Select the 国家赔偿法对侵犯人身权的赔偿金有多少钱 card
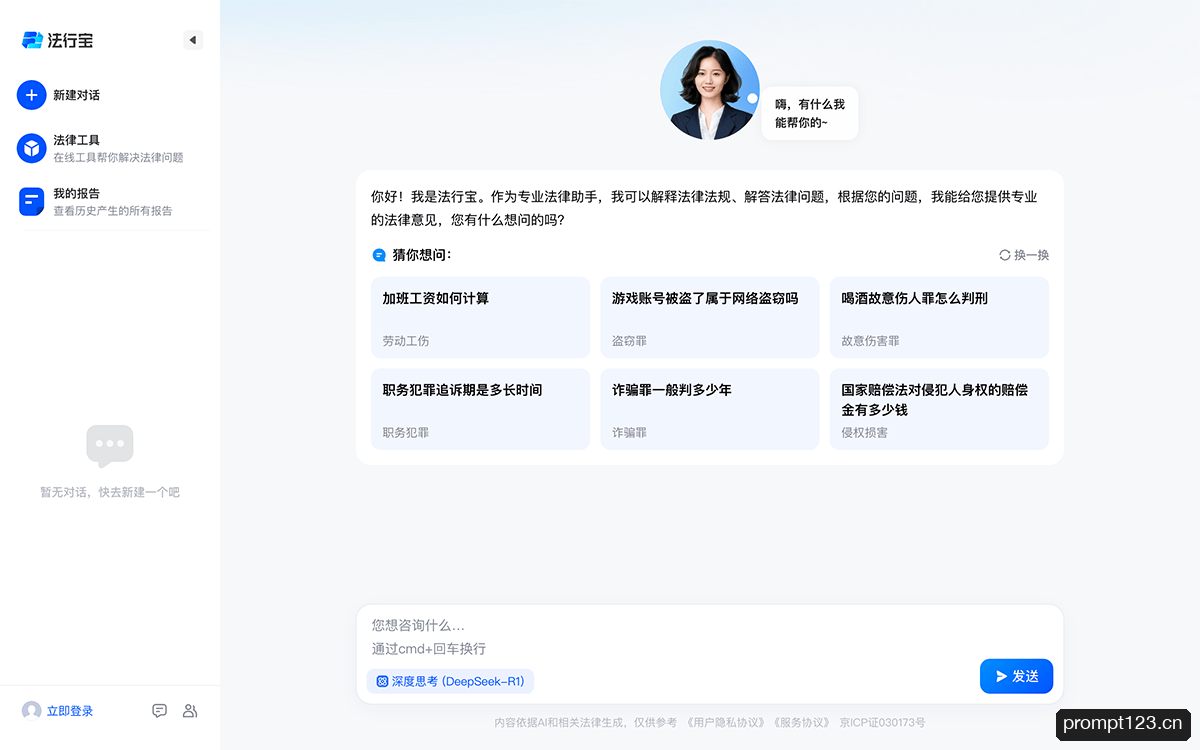 pyautogui.click(x=939, y=409)
